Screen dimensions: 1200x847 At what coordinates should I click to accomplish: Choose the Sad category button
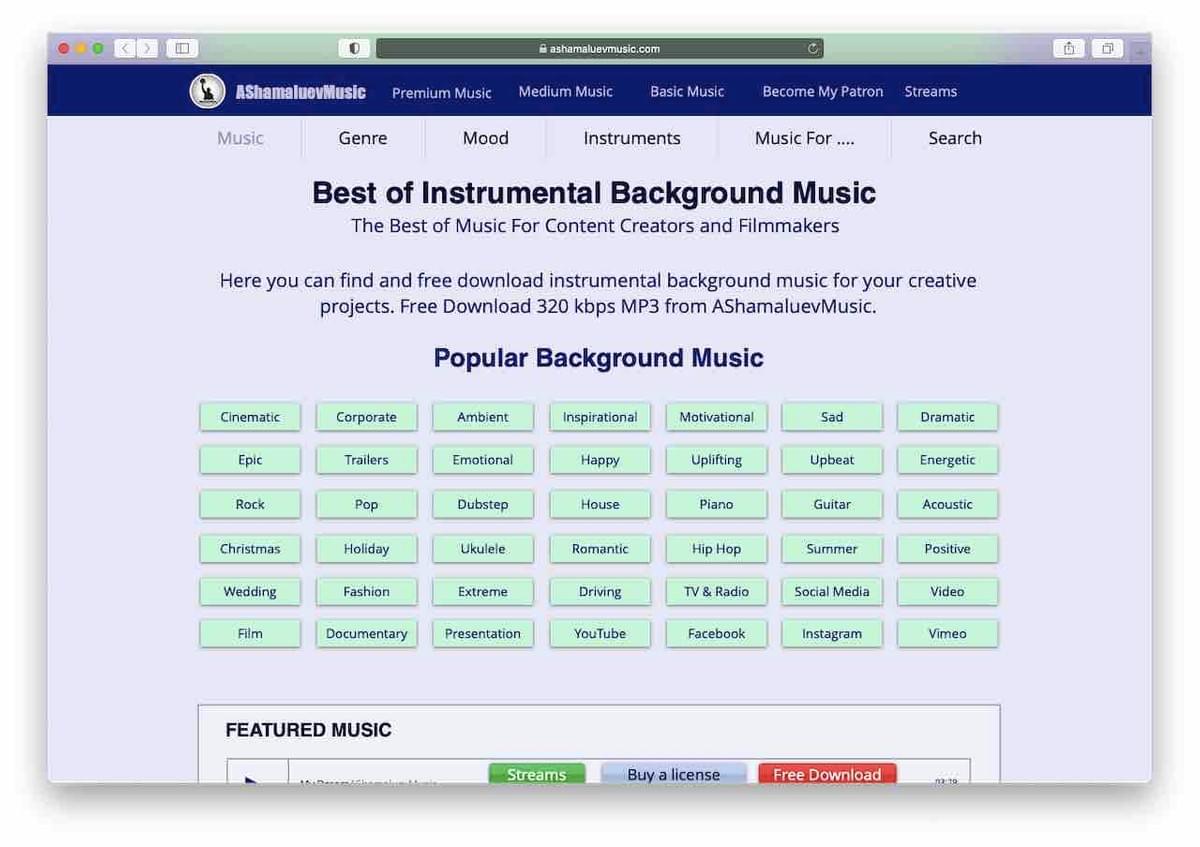(832, 417)
